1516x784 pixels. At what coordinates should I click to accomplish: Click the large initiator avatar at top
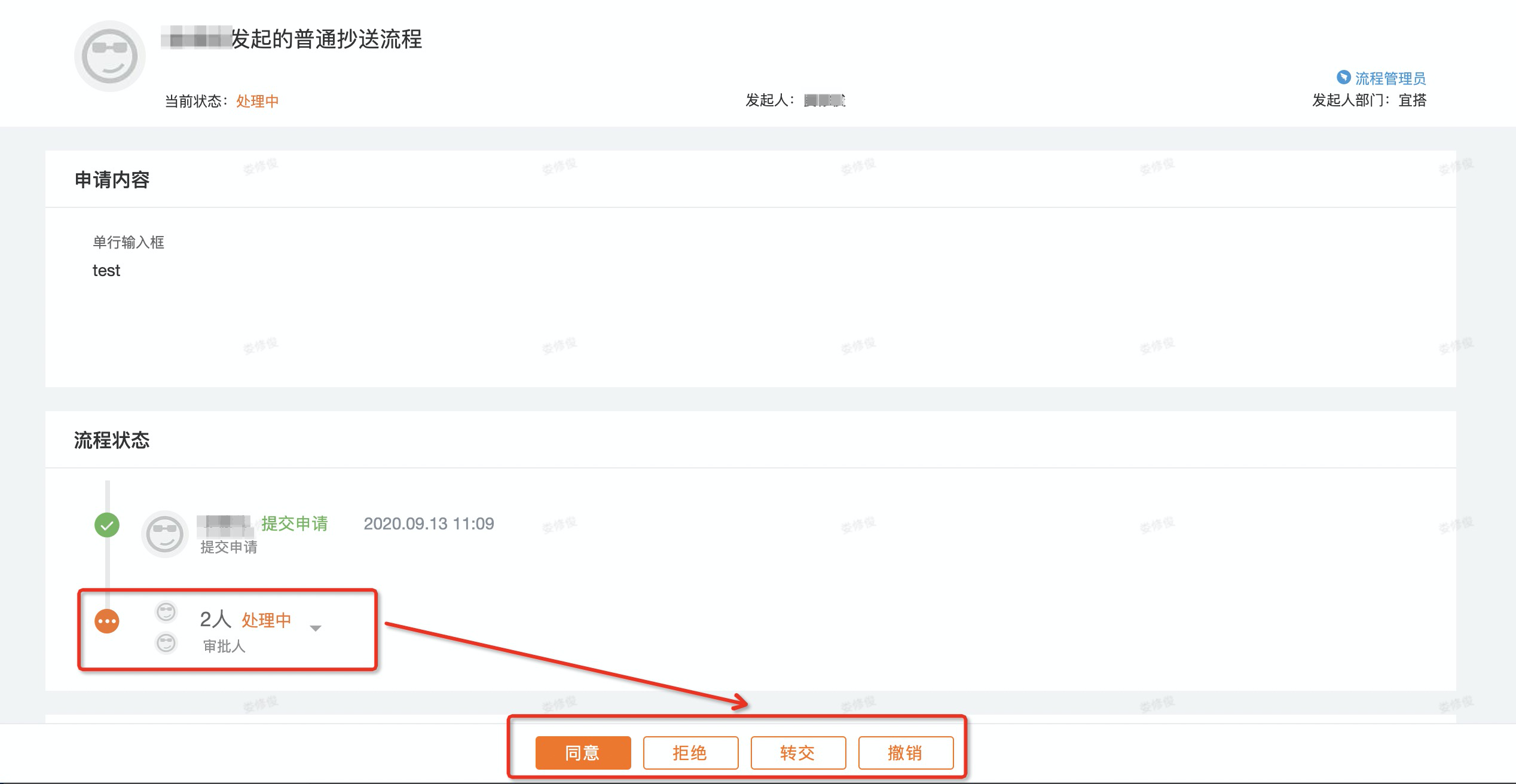tap(109, 56)
